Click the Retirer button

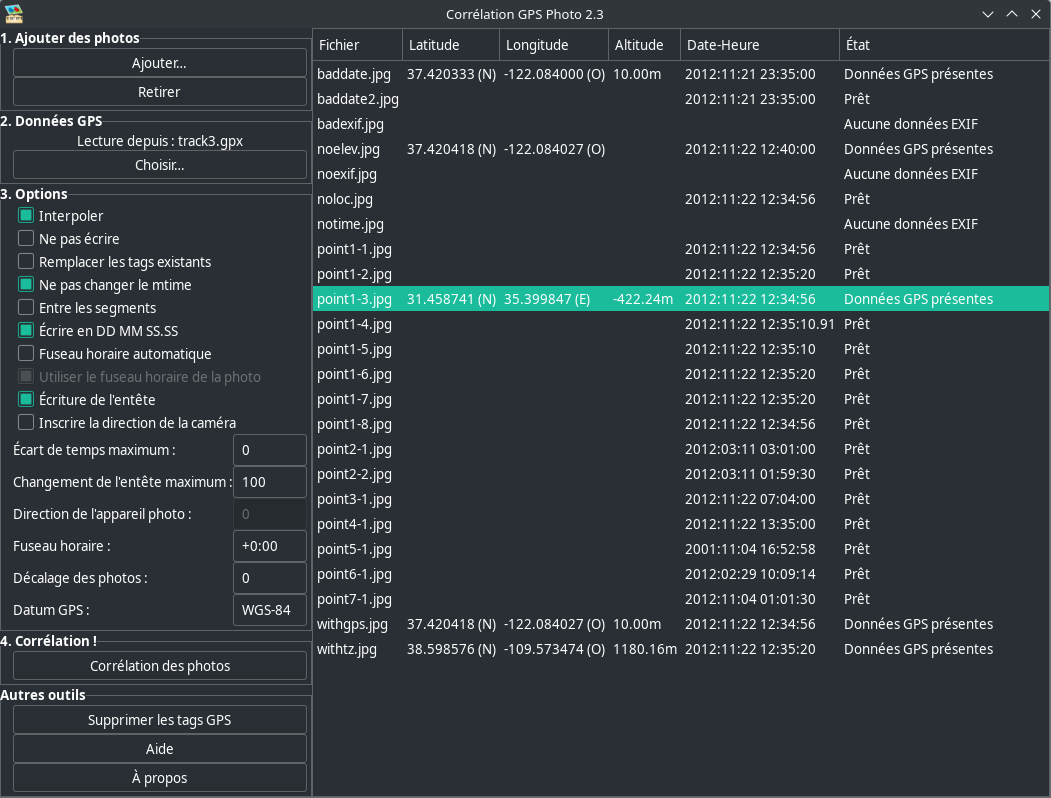(x=159, y=92)
